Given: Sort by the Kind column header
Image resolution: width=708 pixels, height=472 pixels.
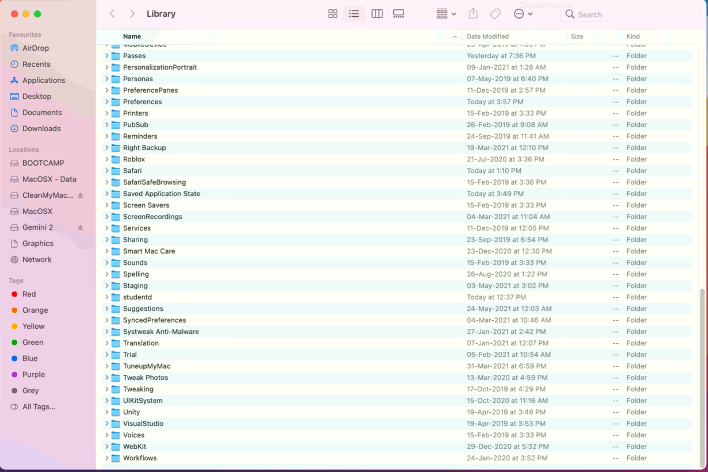Looking at the screenshot, I should tap(633, 37).
